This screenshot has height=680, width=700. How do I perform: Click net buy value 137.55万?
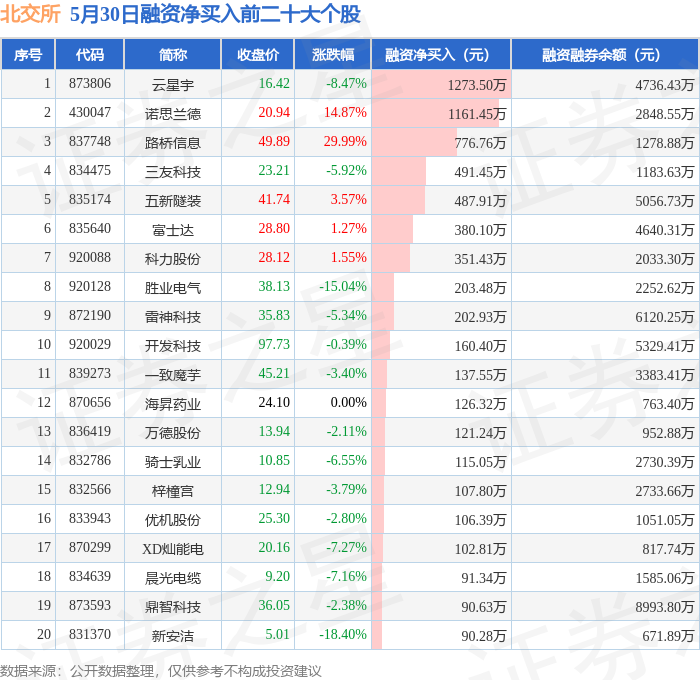tap(480, 375)
